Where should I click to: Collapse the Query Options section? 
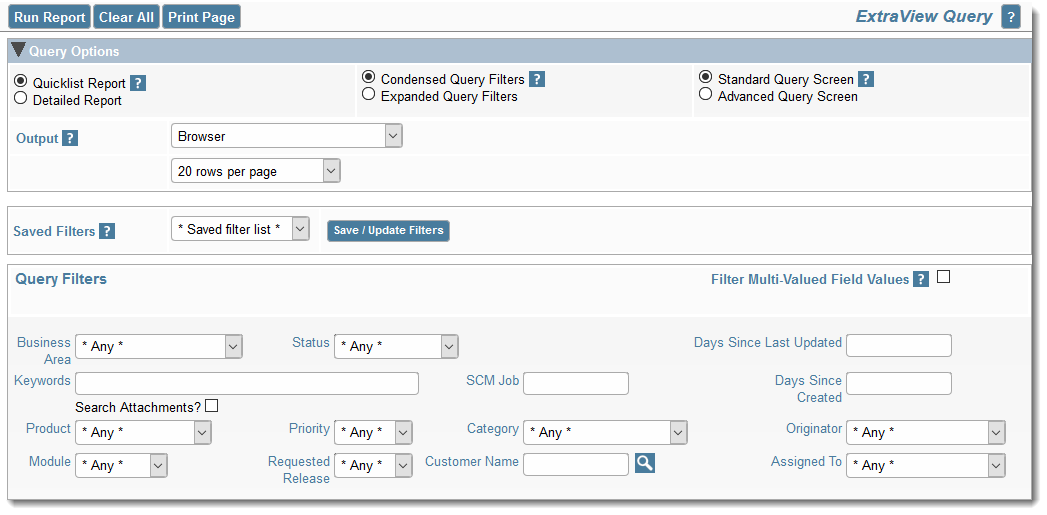pos(18,51)
